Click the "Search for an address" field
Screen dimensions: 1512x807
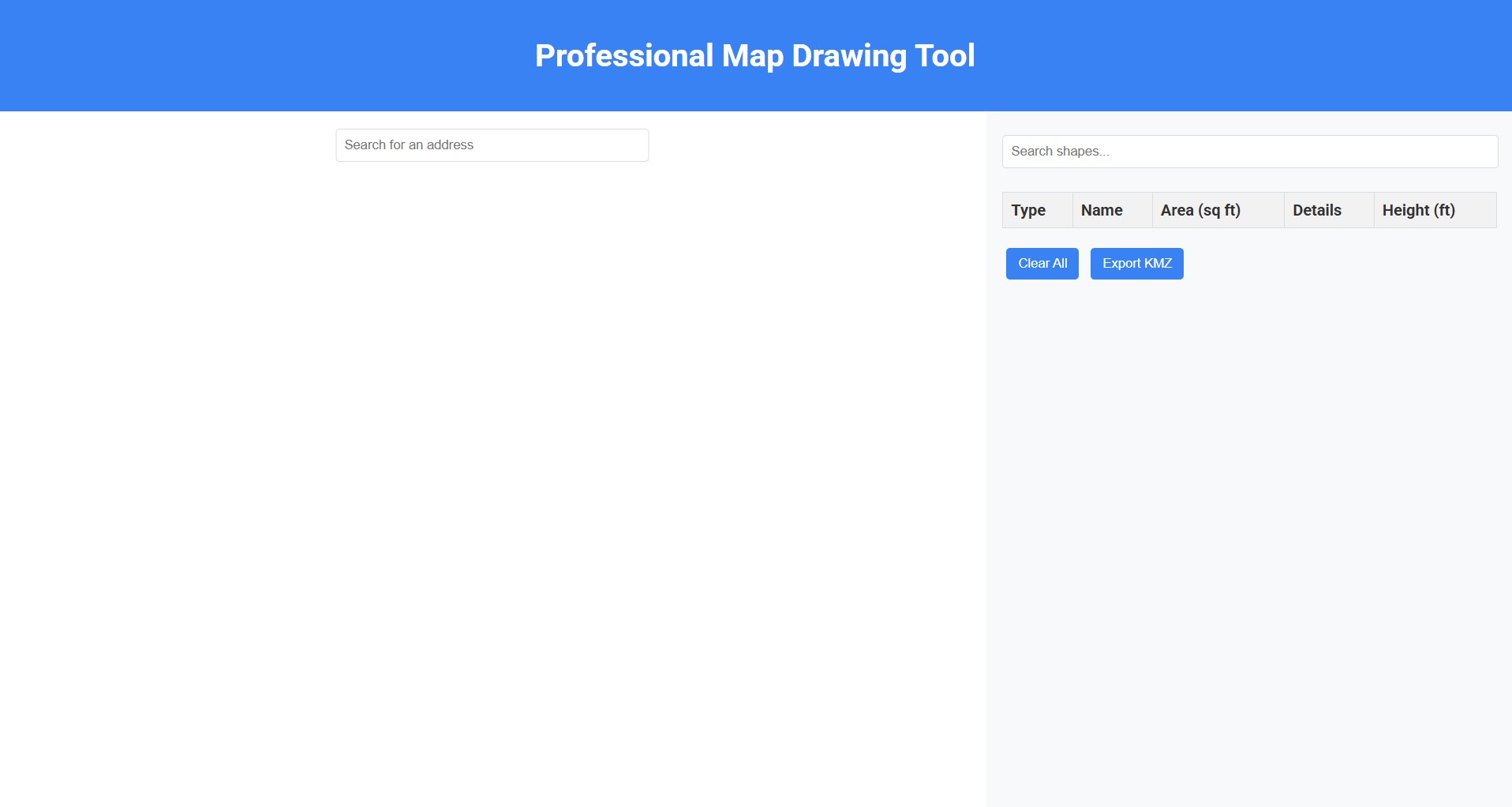coord(492,145)
